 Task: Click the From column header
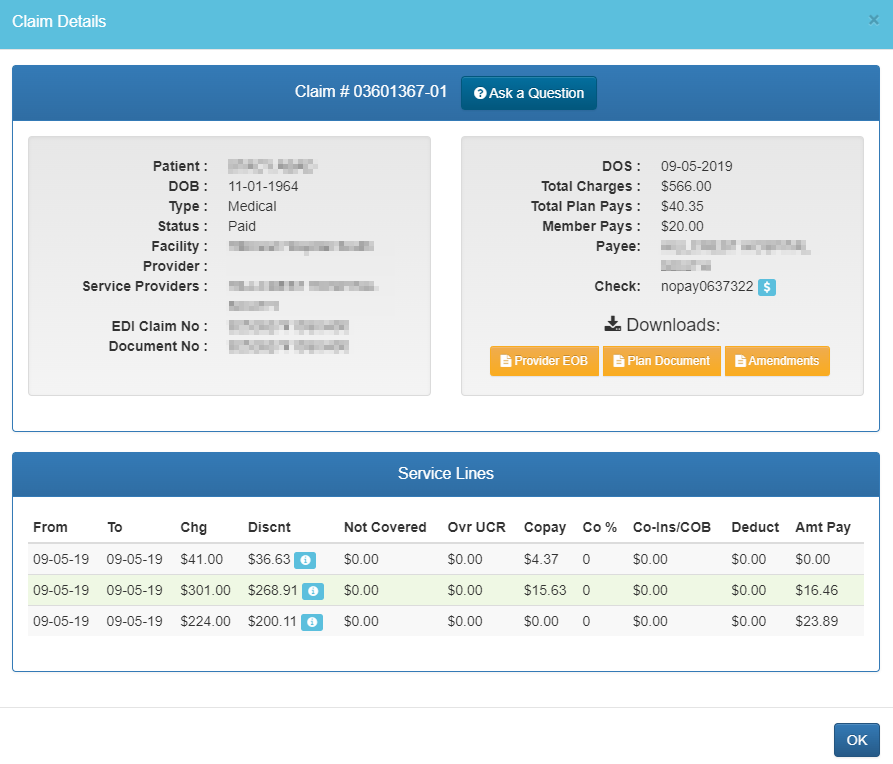[50, 528]
